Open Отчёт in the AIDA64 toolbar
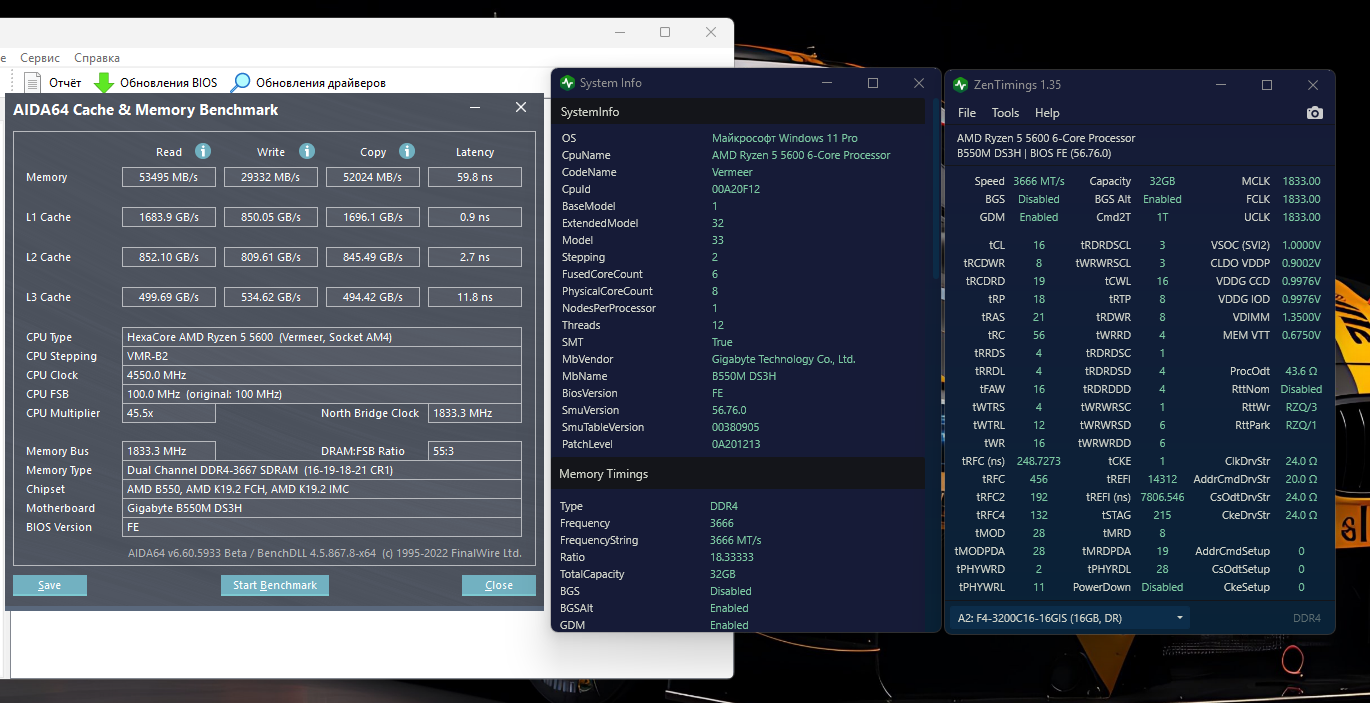1370x703 pixels. pyautogui.click(x=65, y=83)
